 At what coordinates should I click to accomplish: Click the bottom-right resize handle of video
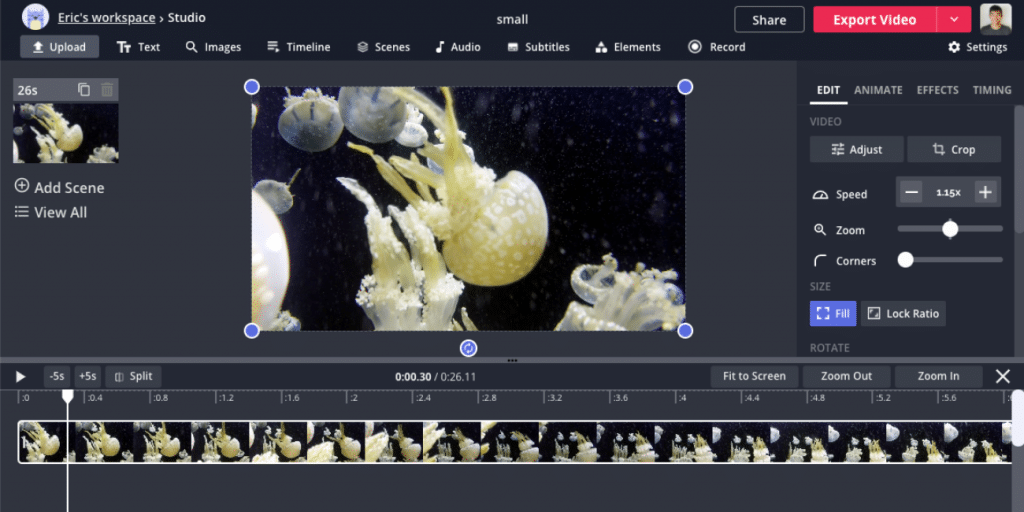685,331
